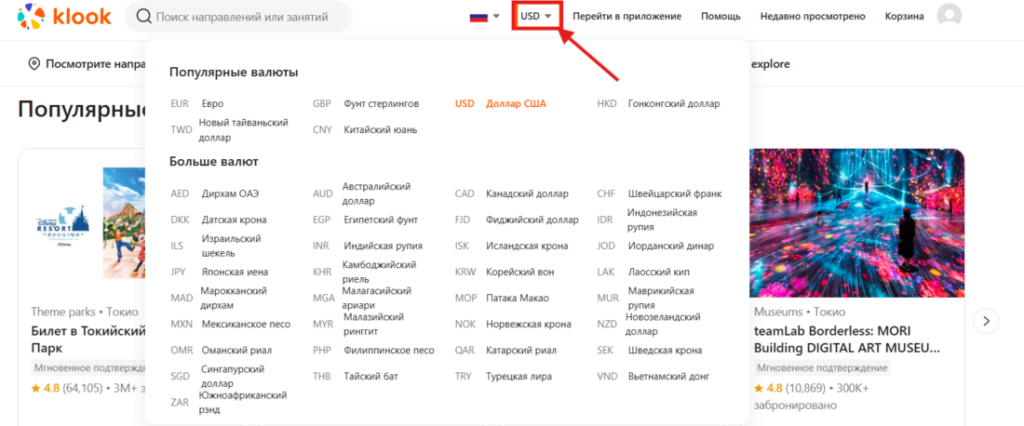Open the user profile avatar
The width and height of the screenshot is (1024, 426).
(x=949, y=16)
